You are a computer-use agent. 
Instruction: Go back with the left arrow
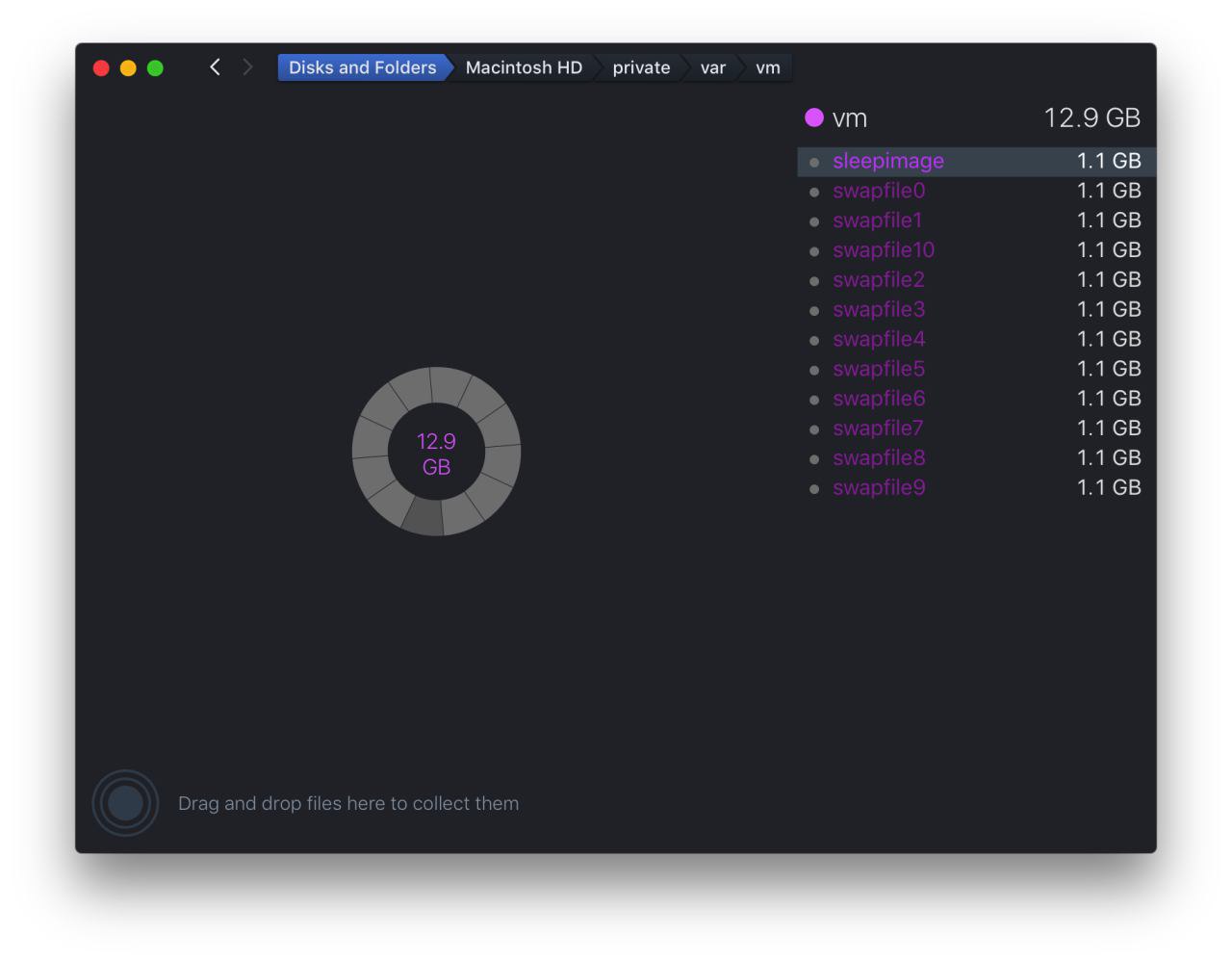(215, 66)
